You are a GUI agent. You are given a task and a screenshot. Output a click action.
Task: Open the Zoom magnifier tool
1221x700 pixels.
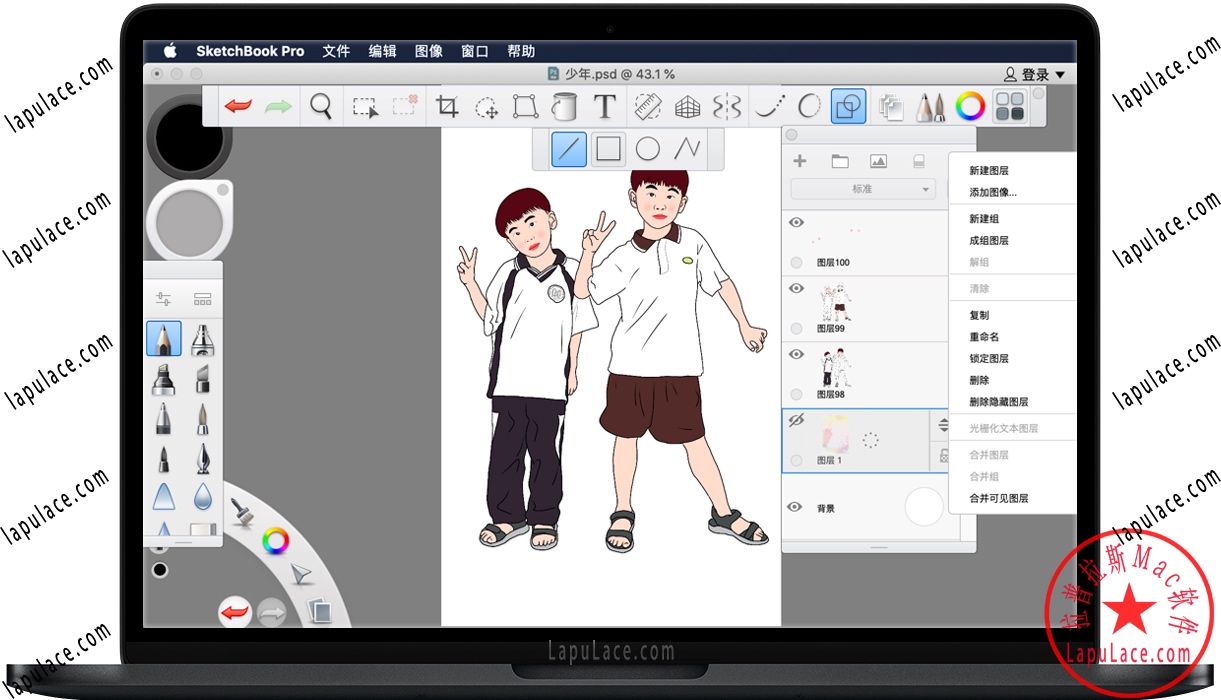(320, 106)
